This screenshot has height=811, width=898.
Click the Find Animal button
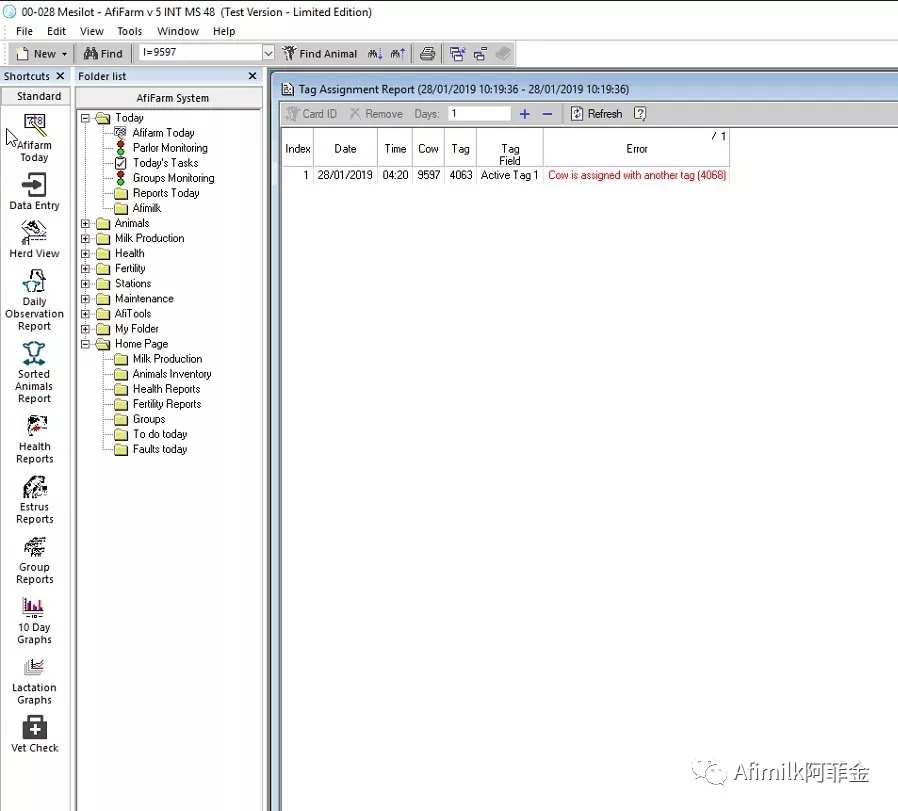point(320,54)
